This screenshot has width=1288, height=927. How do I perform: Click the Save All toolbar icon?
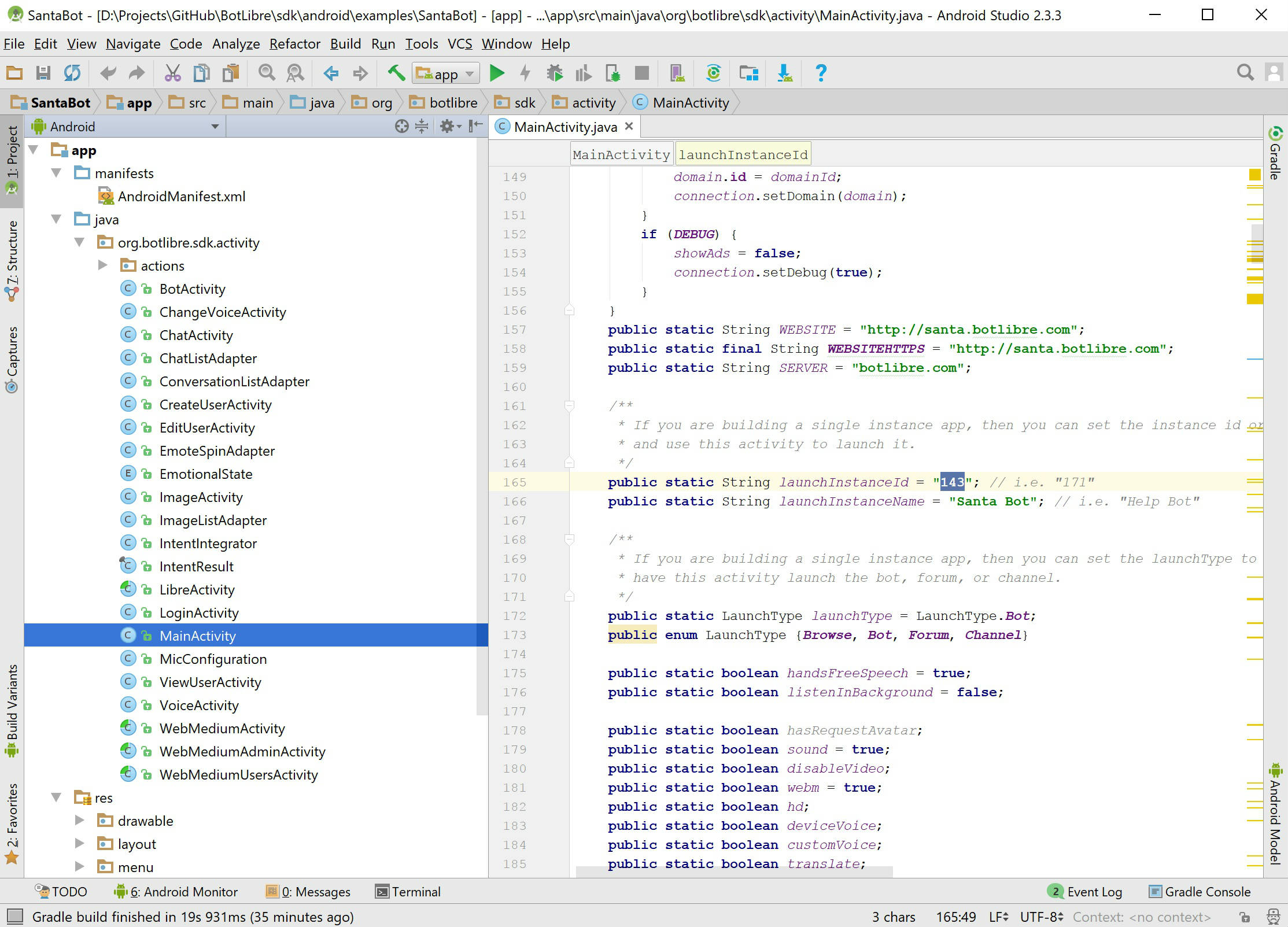pyautogui.click(x=43, y=73)
